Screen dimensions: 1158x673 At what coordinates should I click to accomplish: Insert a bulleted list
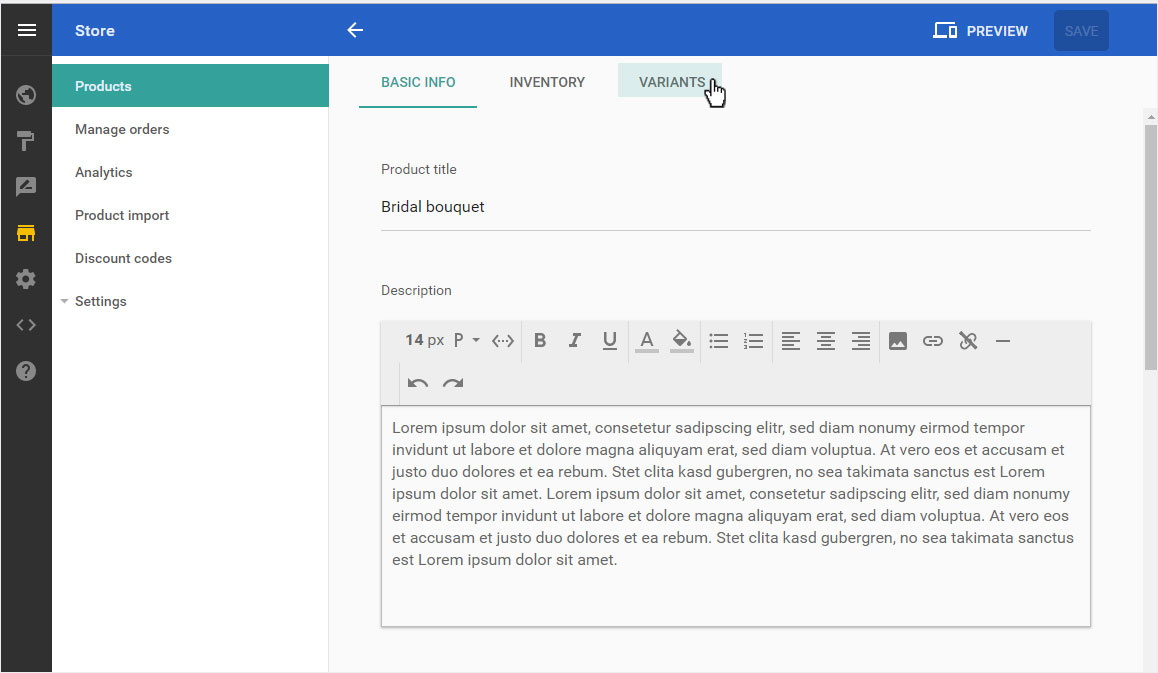point(719,341)
